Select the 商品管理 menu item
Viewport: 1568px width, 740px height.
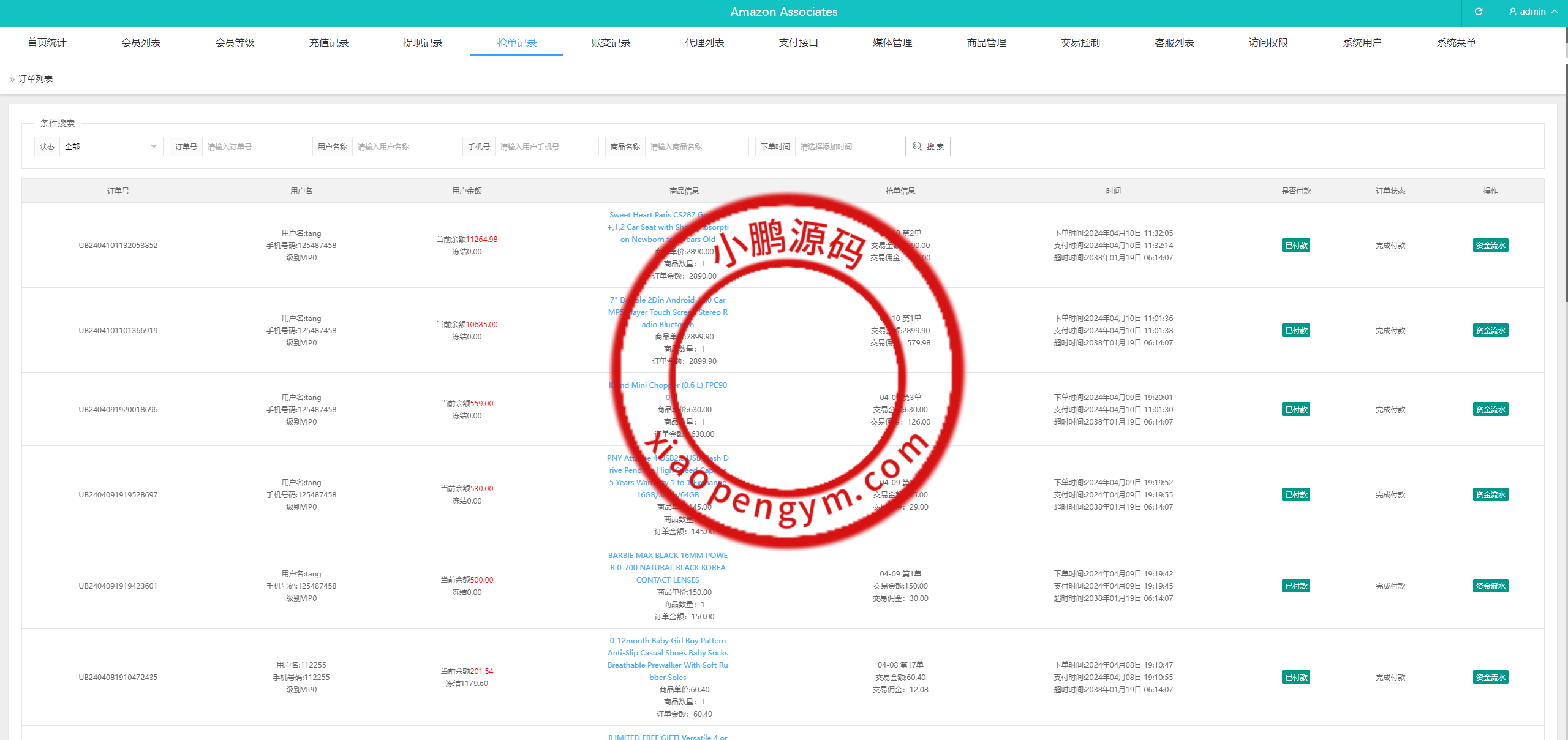pyautogui.click(x=986, y=42)
